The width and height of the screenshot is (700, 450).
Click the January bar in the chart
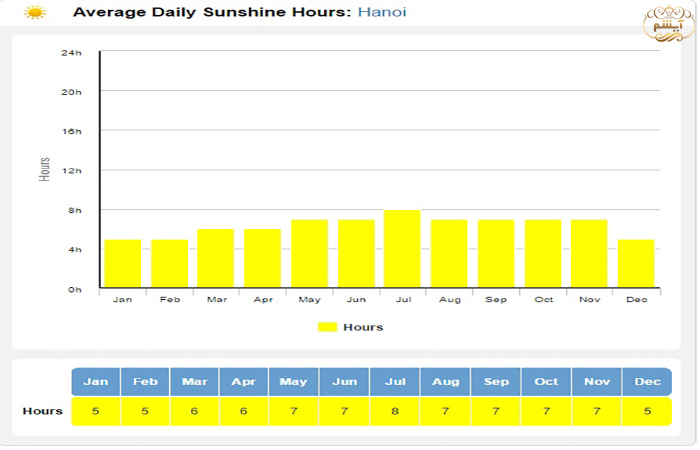123,264
